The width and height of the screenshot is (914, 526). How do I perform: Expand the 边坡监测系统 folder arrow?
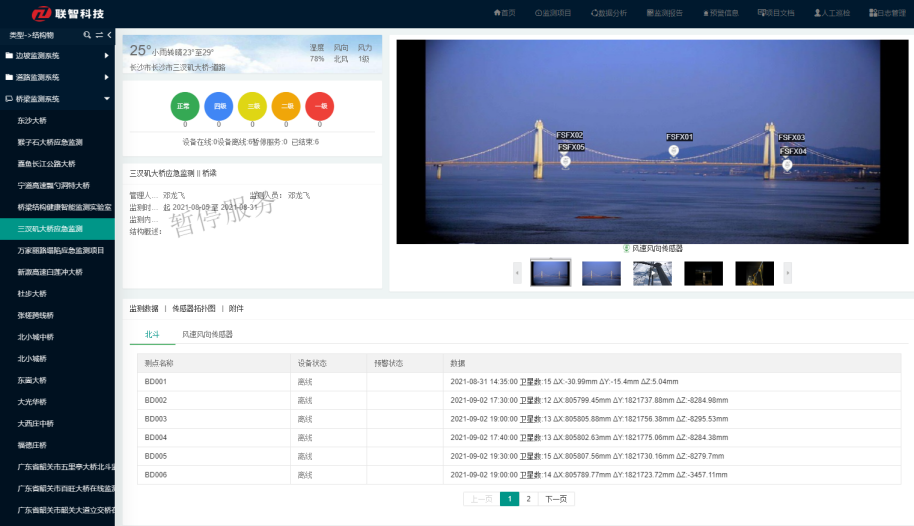(107, 55)
